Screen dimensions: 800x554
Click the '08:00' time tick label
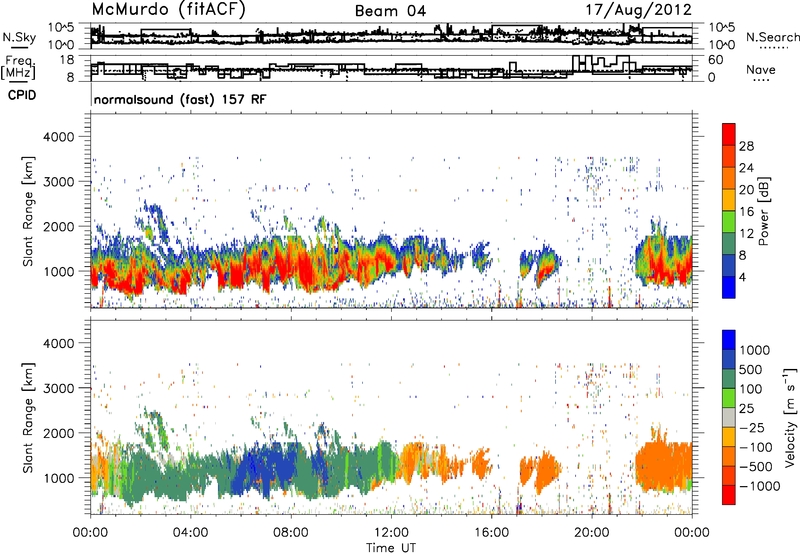point(290,533)
